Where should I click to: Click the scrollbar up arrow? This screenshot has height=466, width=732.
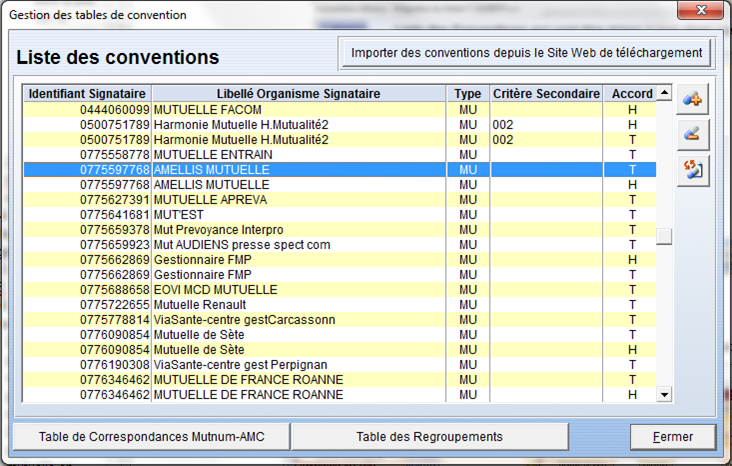[664, 93]
